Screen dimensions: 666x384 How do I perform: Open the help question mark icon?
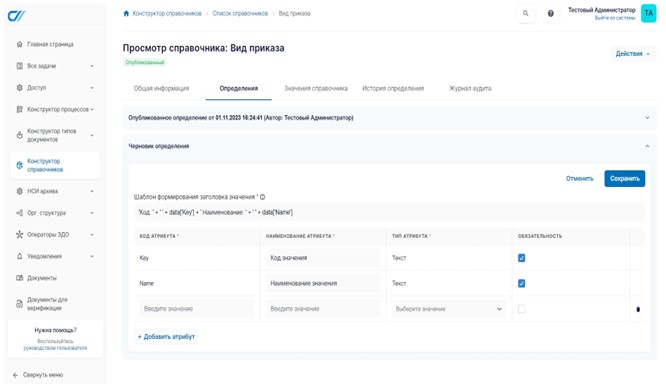[x=550, y=14]
